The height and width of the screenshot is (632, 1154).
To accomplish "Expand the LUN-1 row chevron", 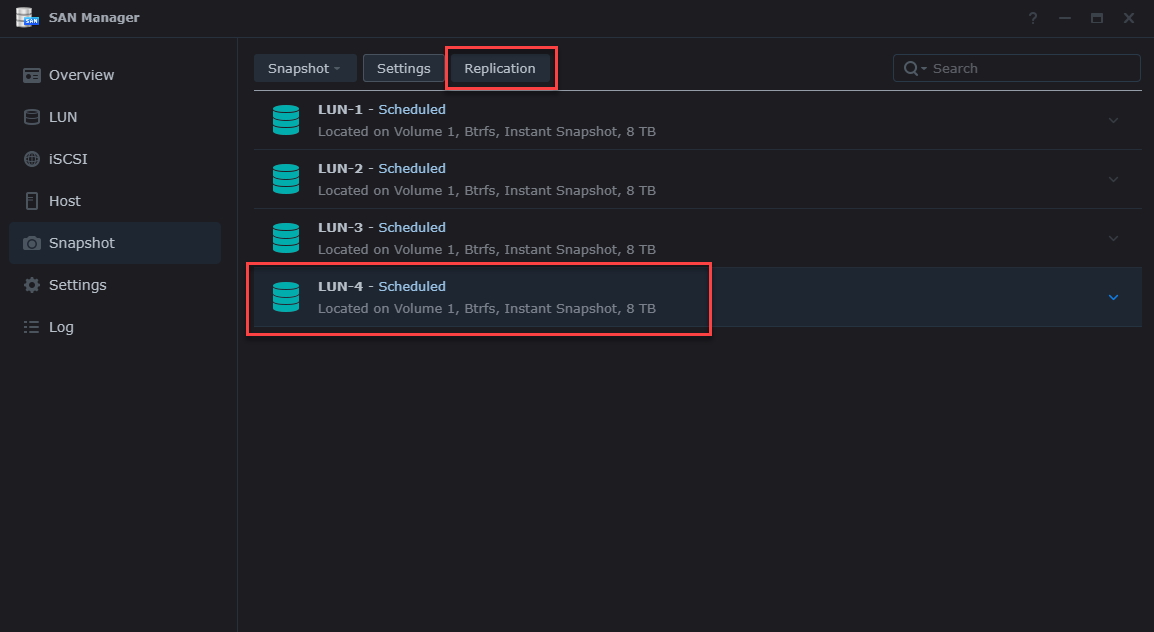I will click(1113, 120).
